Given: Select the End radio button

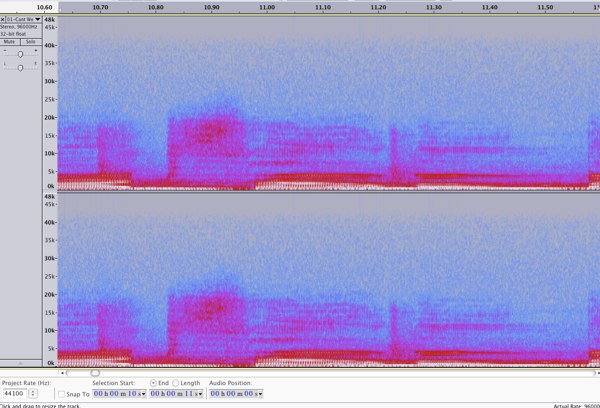Looking at the screenshot, I should [153, 383].
